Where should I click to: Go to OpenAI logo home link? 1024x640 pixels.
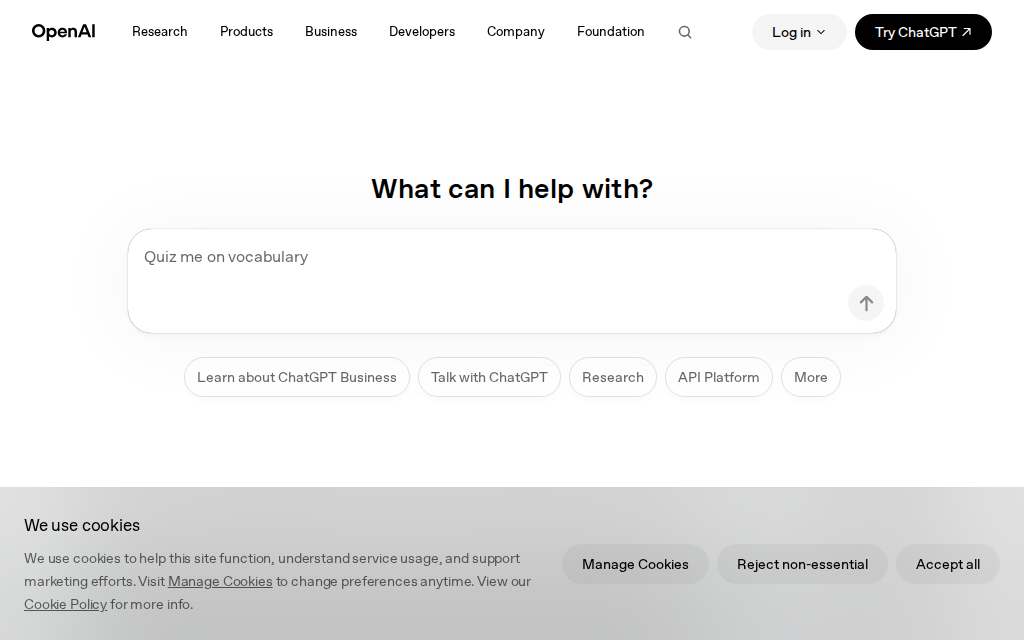pyautogui.click(x=63, y=31)
